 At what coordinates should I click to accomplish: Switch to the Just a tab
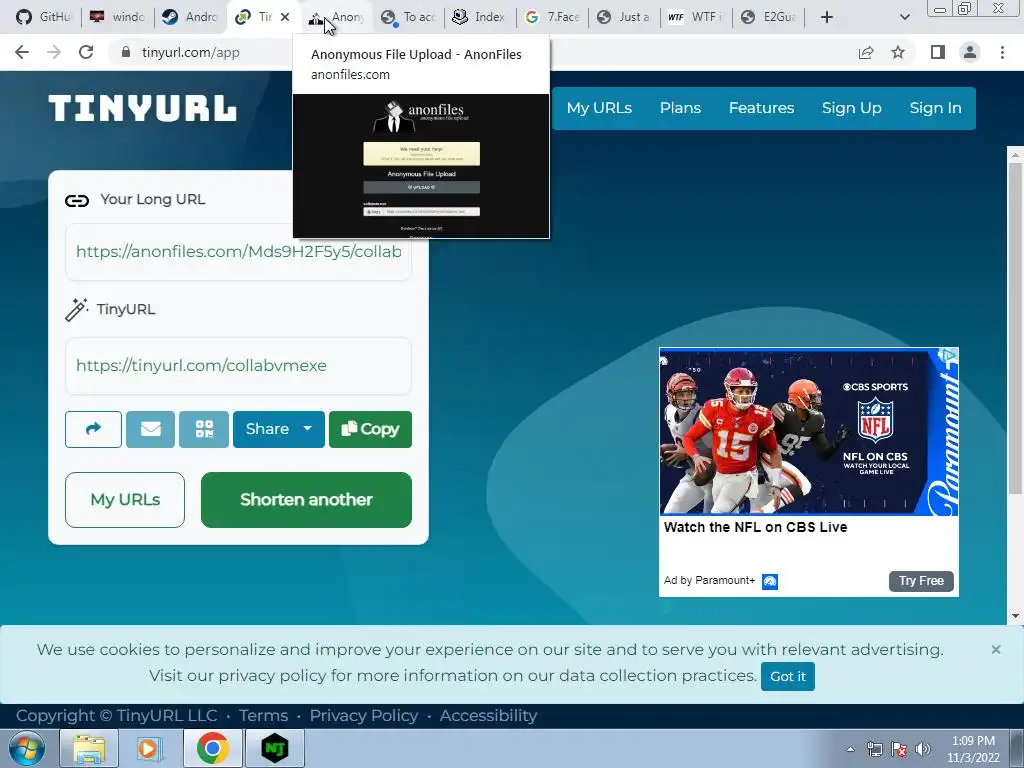pos(624,17)
